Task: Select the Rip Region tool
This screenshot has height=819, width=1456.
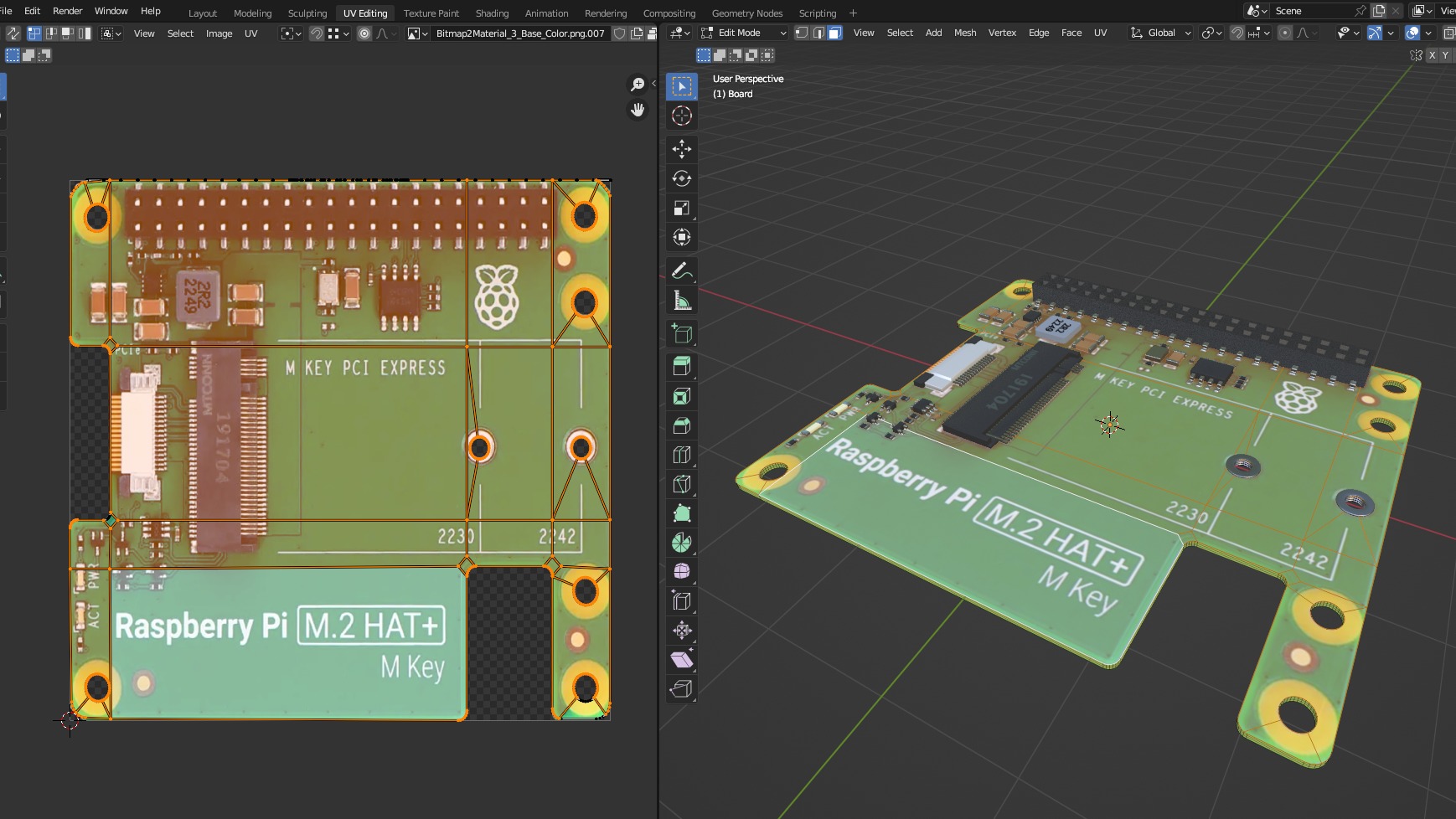Action: [x=682, y=688]
